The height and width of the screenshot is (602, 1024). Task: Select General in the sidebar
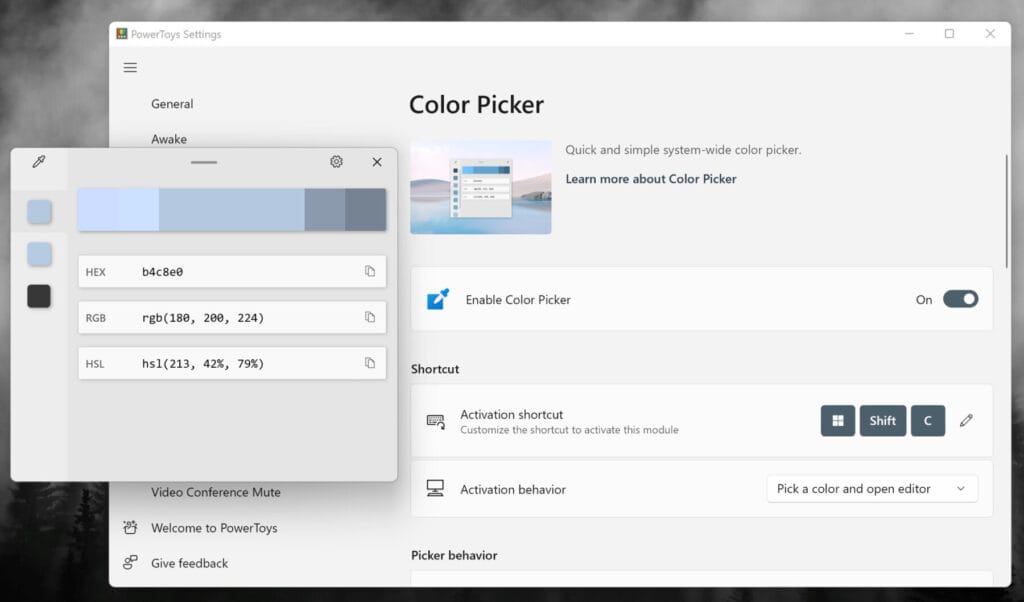coord(172,104)
